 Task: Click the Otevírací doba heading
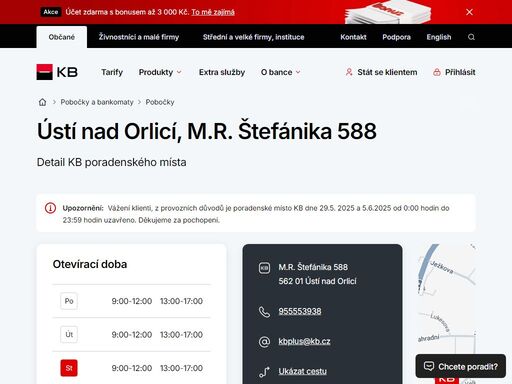[90, 264]
